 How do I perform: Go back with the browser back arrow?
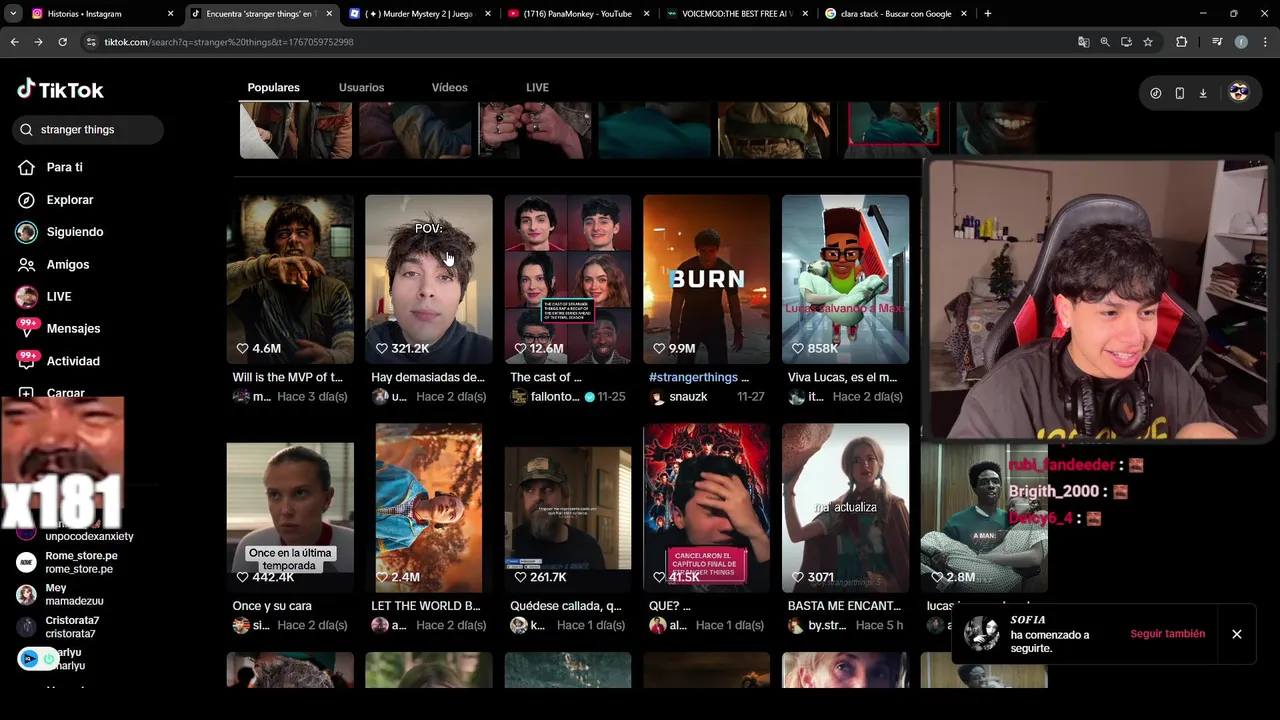pos(14,42)
